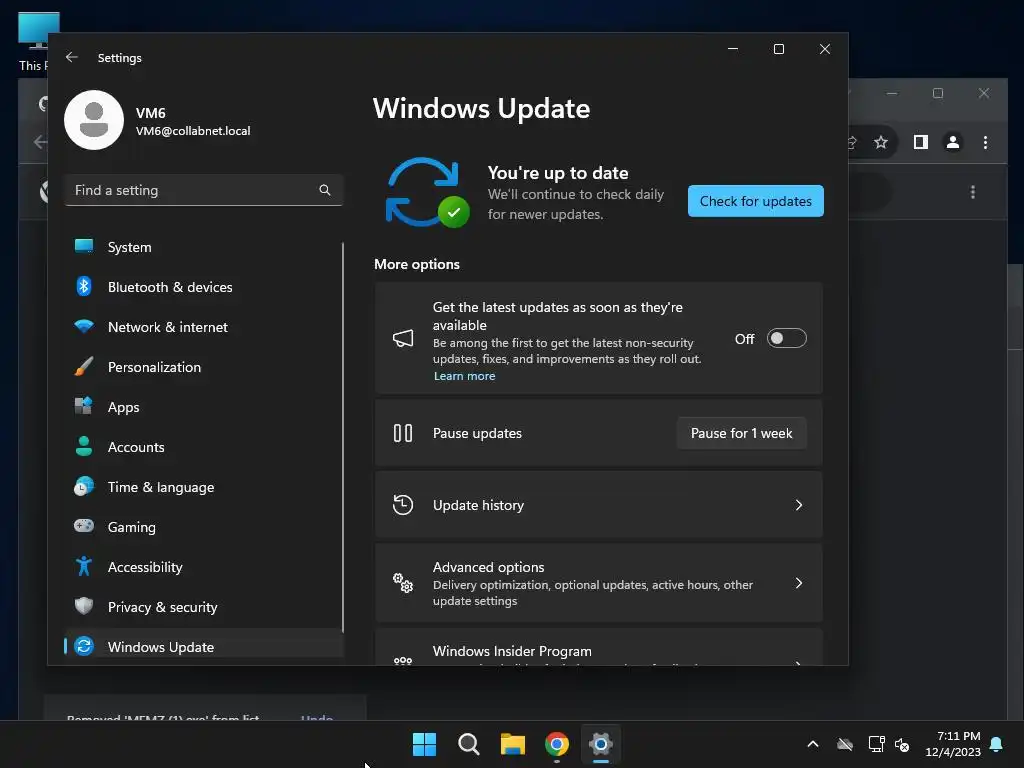Click the Accessibility figure icon
The image size is (1024, 768).
coord(84,566)
